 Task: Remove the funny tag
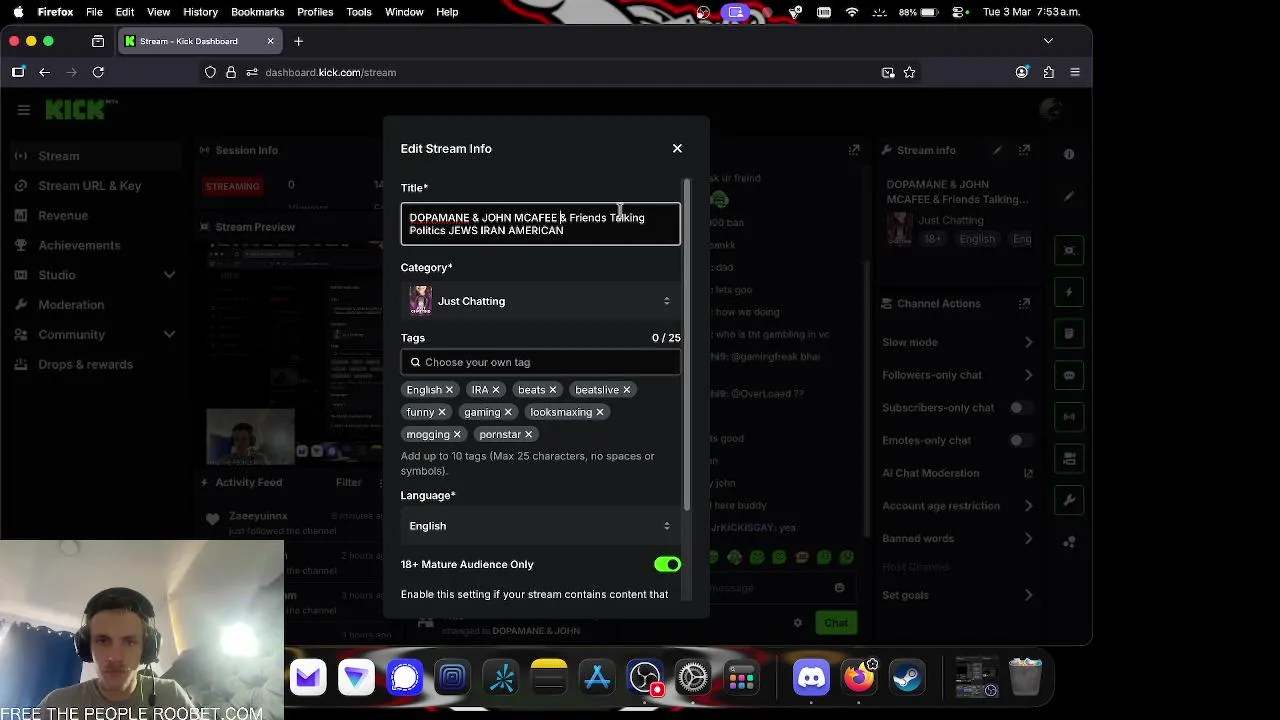[442, 412]
